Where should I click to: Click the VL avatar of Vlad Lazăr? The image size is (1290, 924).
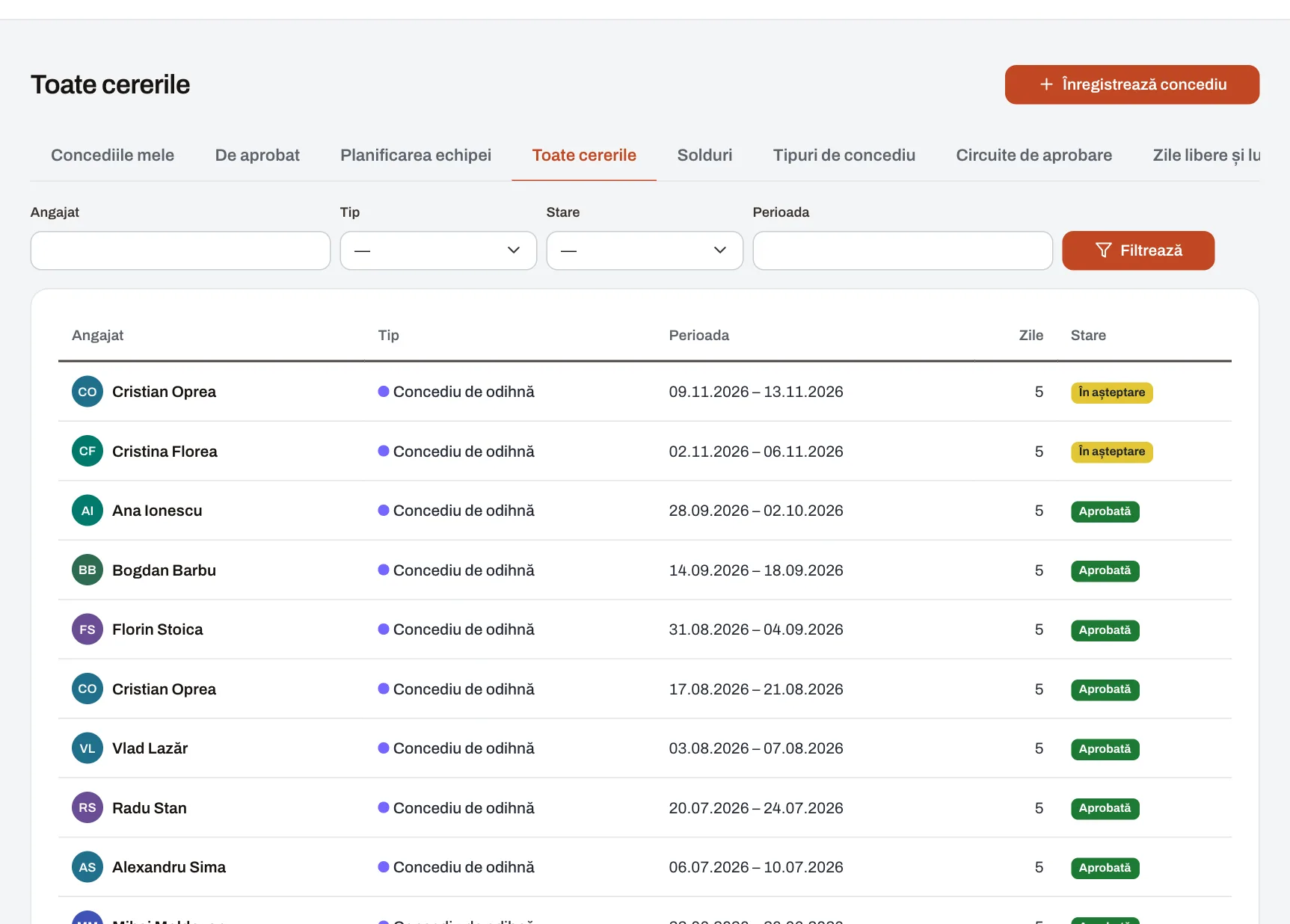pyautogui.click(x=87, y=748)
